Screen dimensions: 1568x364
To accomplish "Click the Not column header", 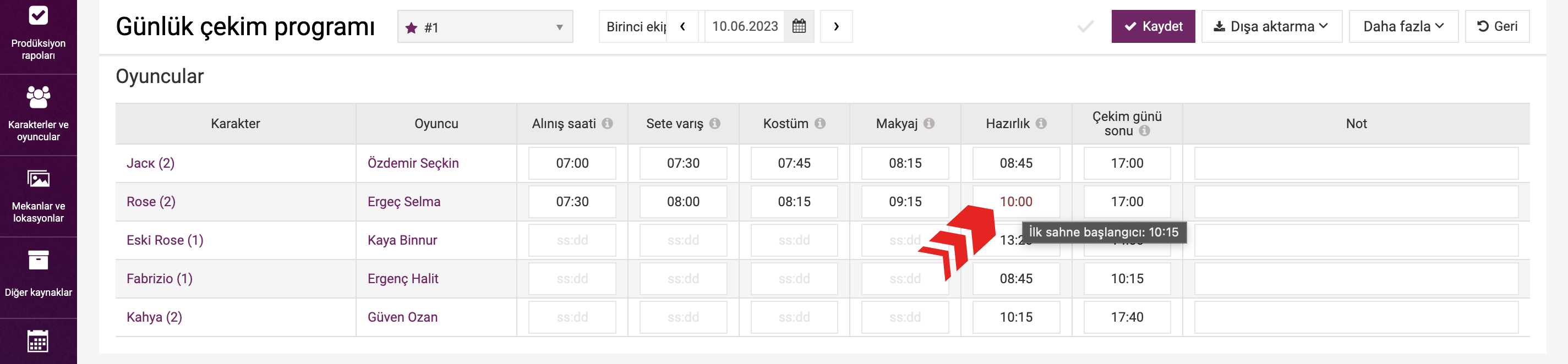I will click(x=1356, y=123).
